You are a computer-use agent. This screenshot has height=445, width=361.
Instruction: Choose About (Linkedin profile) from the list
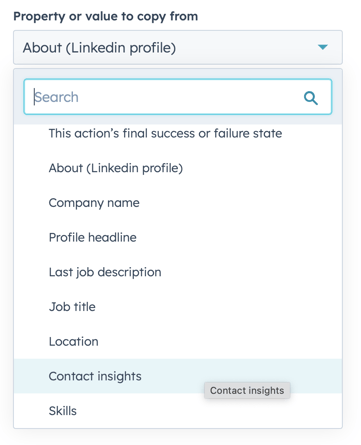(x=178, y=168)
